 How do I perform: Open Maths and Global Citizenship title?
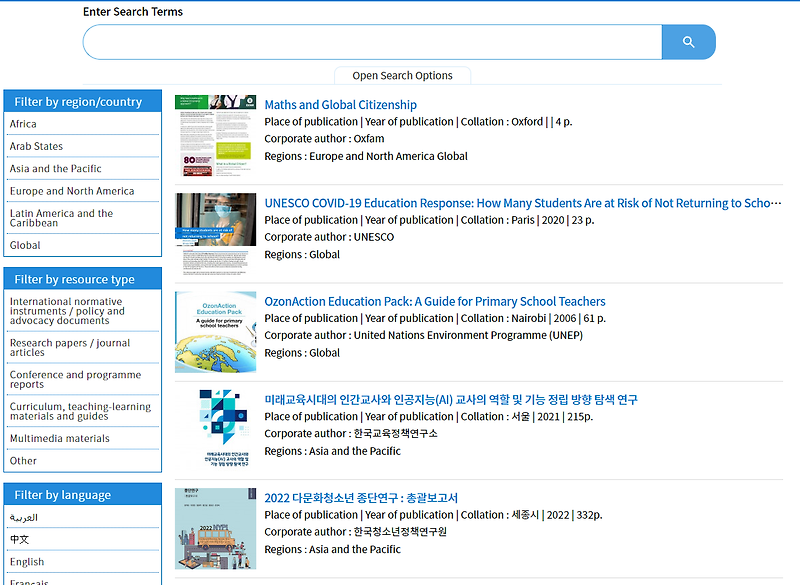340,105
